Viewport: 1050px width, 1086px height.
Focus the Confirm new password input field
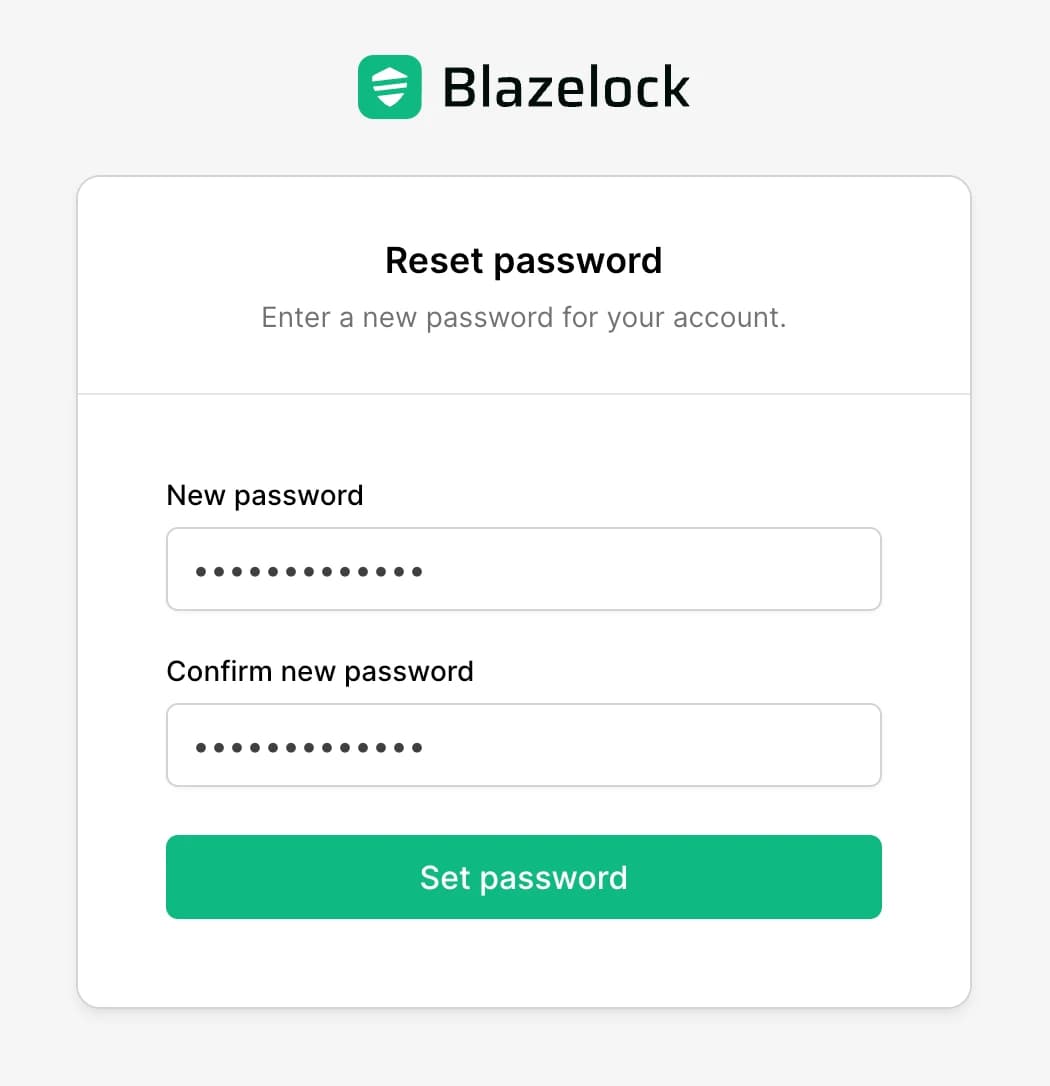(524, 744)
